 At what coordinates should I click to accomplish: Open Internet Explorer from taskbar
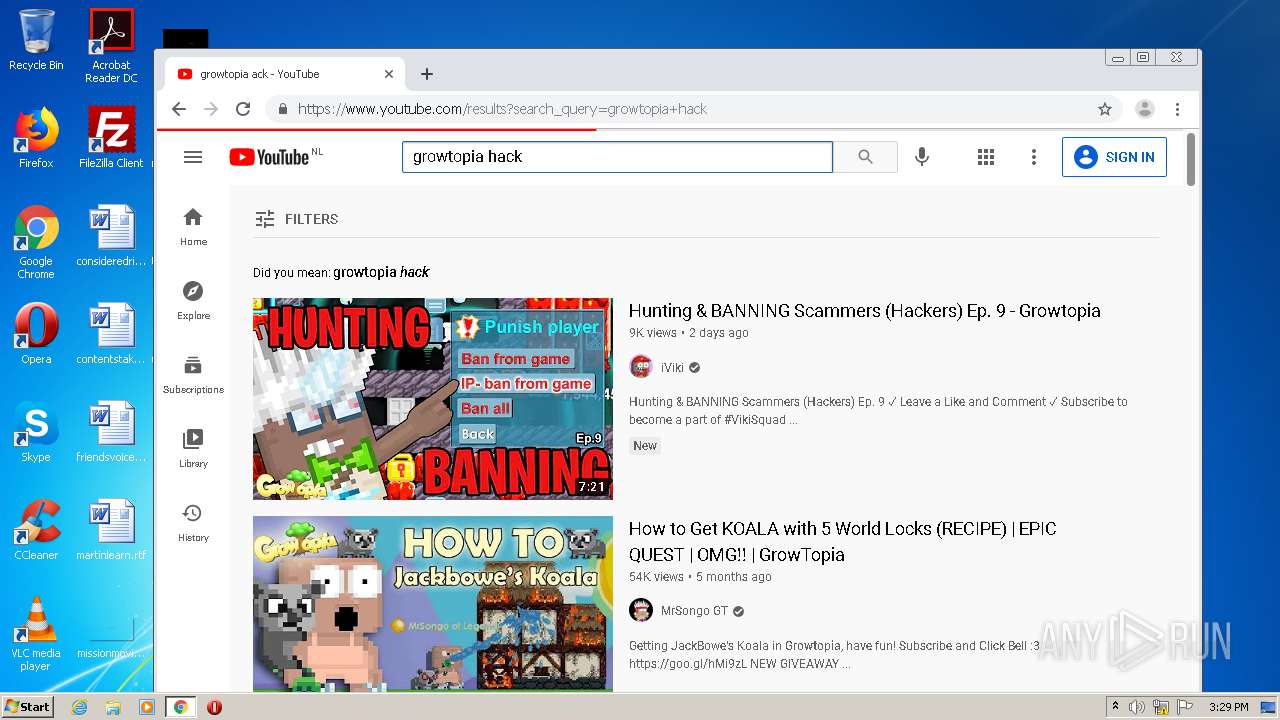(x=79, y=707)
